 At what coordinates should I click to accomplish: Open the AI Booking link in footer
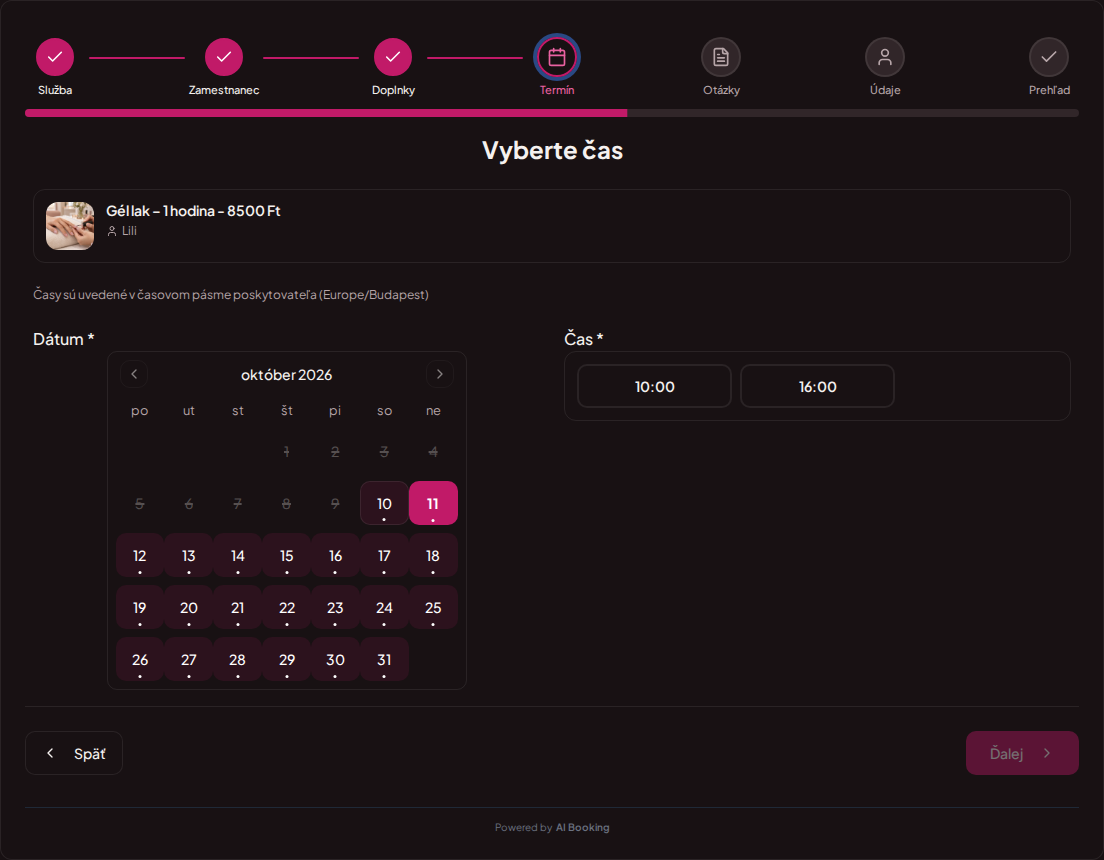(582, 828)
